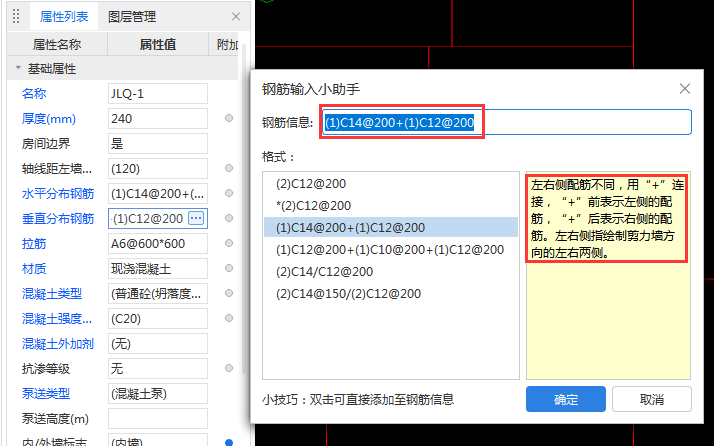Toggle the 附加 circle for 水平分布钢筋

229,193
